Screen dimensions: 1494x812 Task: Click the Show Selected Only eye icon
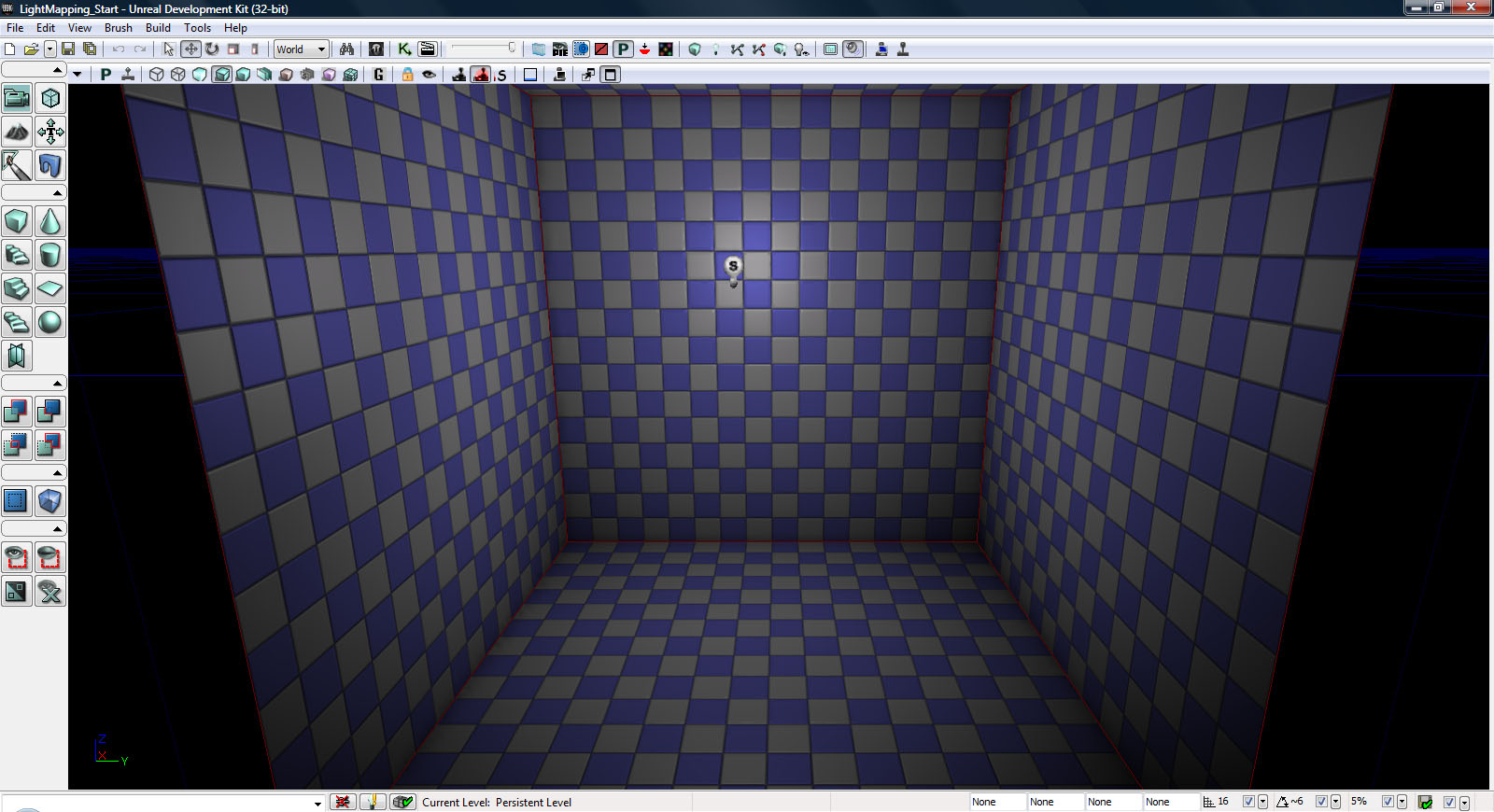[17, 557]
